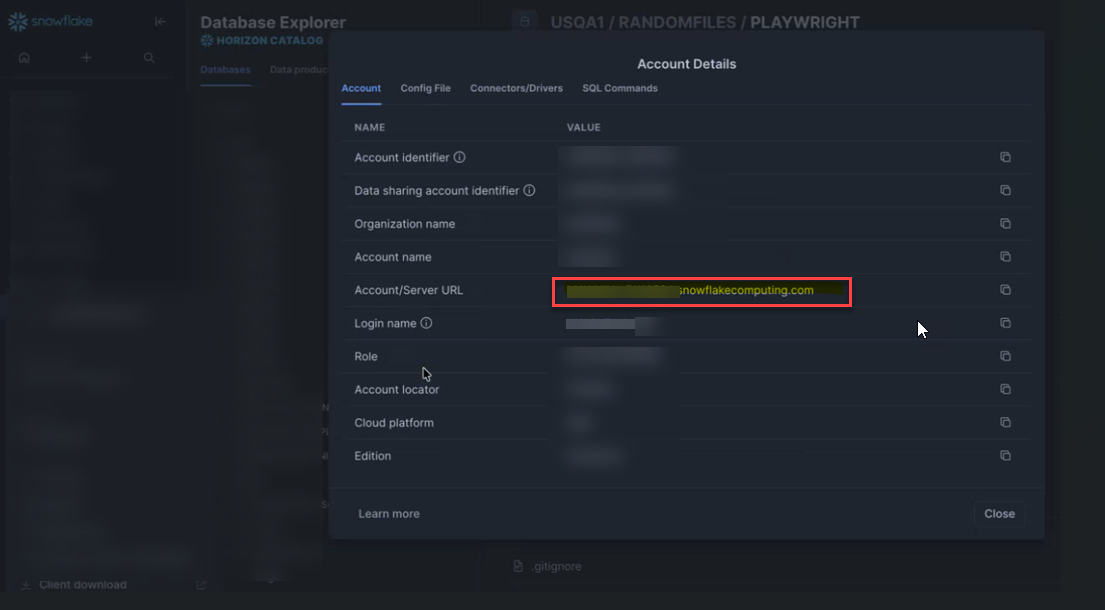
Task: Copy the Login name value
Action: click(1005, 323)
